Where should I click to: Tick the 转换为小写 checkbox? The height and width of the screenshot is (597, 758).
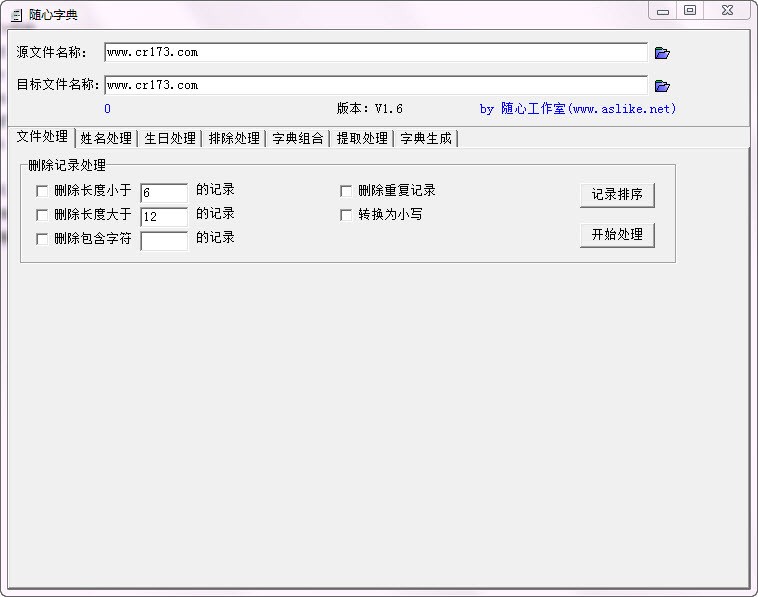[x=346, y=215]
